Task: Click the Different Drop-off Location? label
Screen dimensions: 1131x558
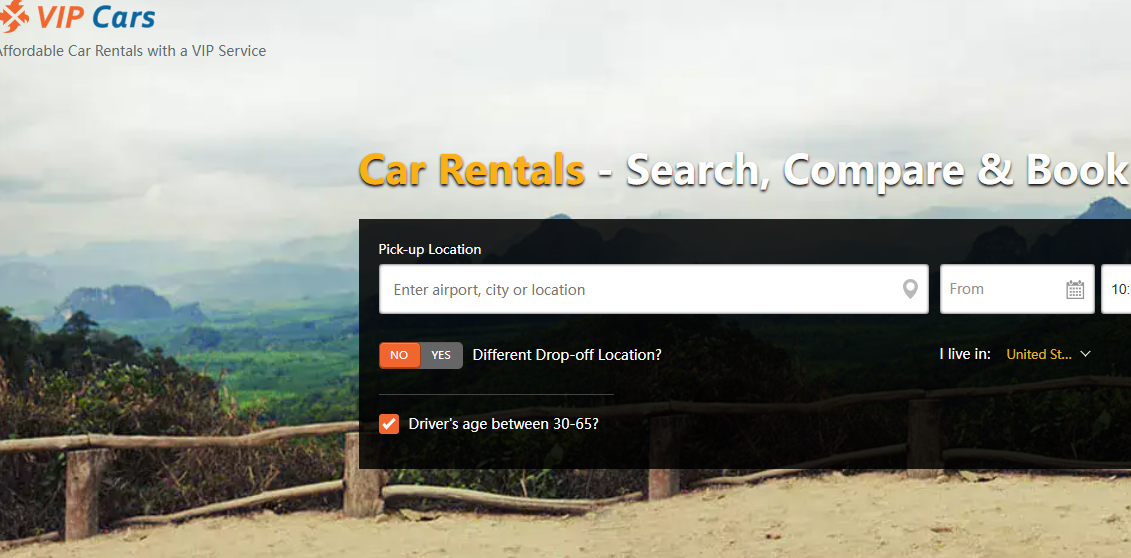Action: pyautogui.click(x=567, y=355)
